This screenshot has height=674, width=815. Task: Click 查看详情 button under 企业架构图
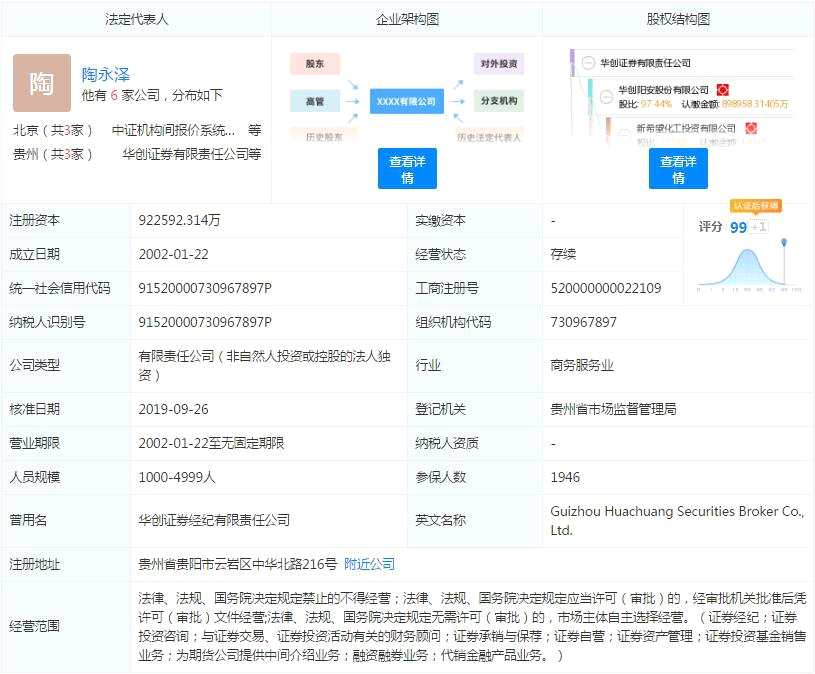[x=407, y=168]
